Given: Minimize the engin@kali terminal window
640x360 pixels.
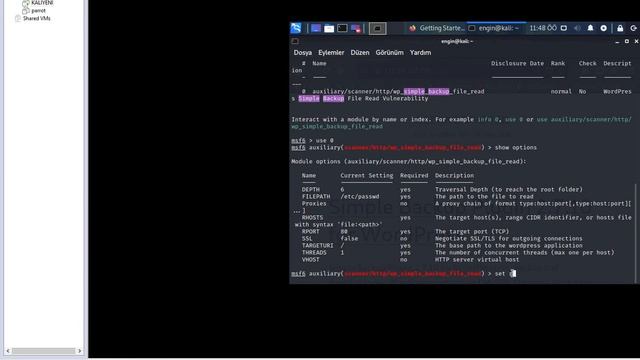Looking at the screenshot, I should [x=617, y=42].
